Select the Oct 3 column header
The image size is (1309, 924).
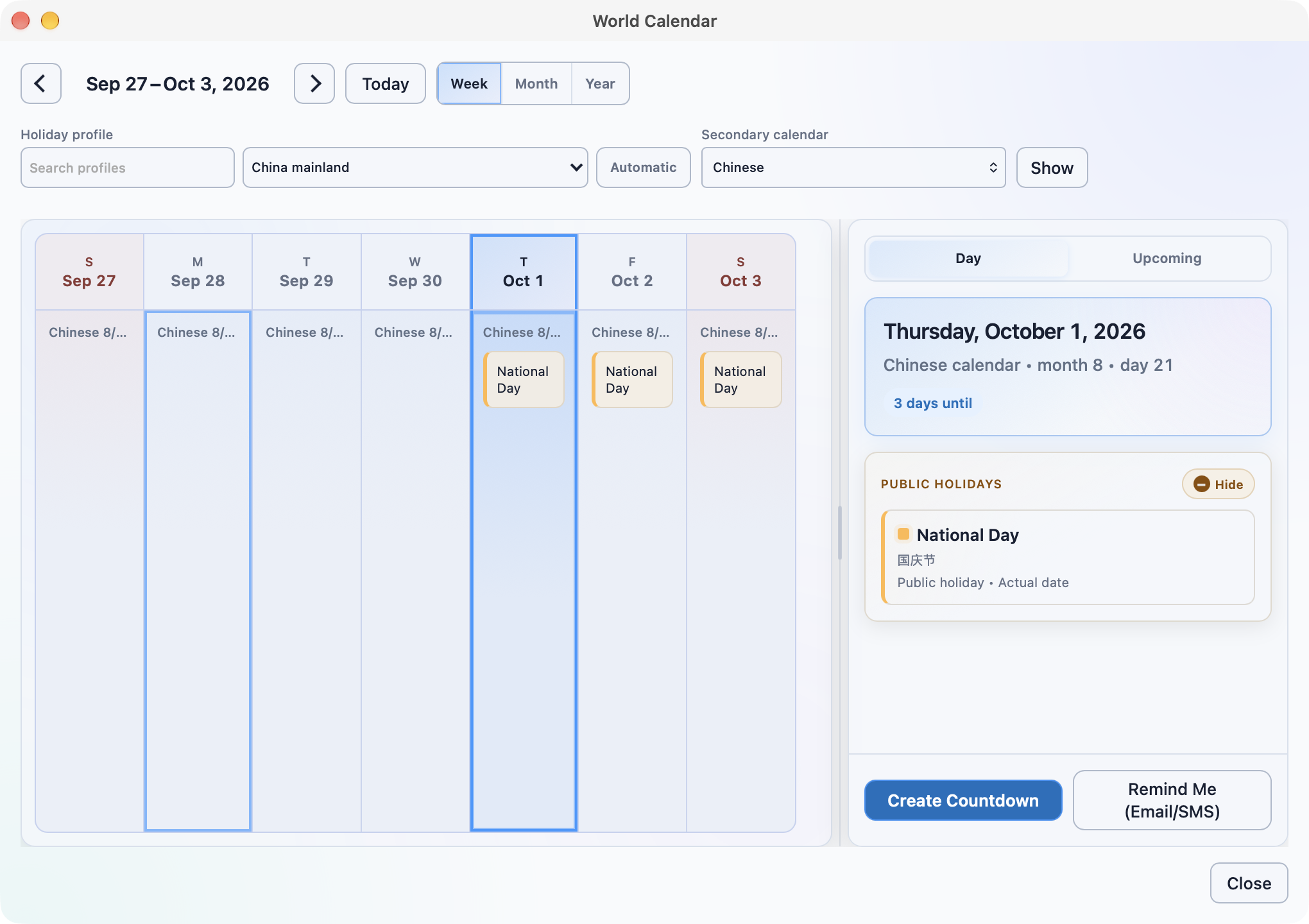[x=741, y=272]
